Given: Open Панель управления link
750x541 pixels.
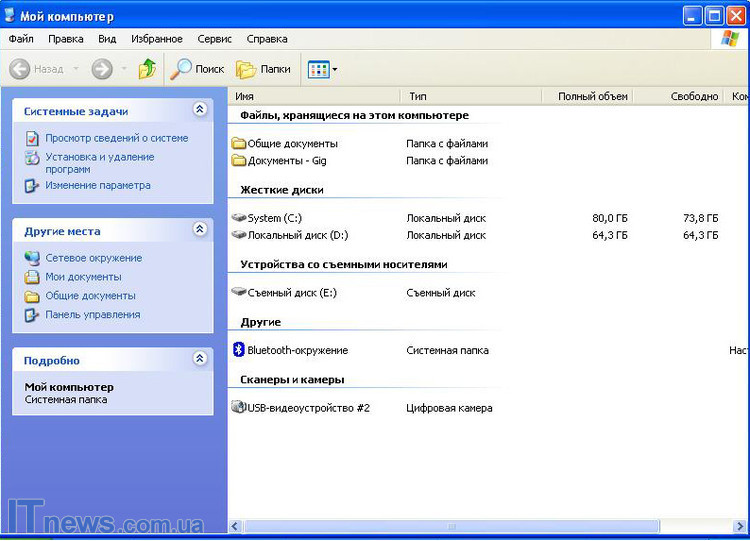Looking at the screenshot, I should tap(92, 314).
